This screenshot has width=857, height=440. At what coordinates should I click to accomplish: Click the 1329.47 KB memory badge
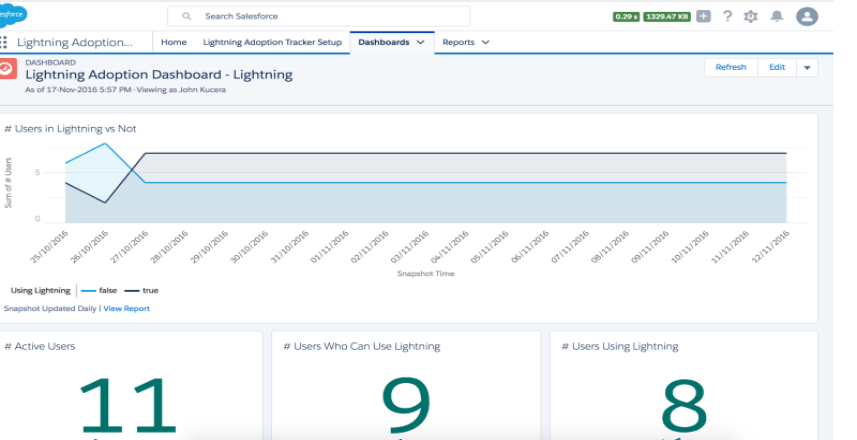click(x=667, y=17)
